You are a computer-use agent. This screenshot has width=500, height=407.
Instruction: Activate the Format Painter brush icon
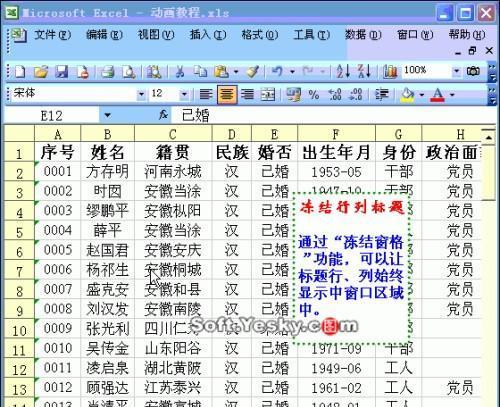point(253,71)
